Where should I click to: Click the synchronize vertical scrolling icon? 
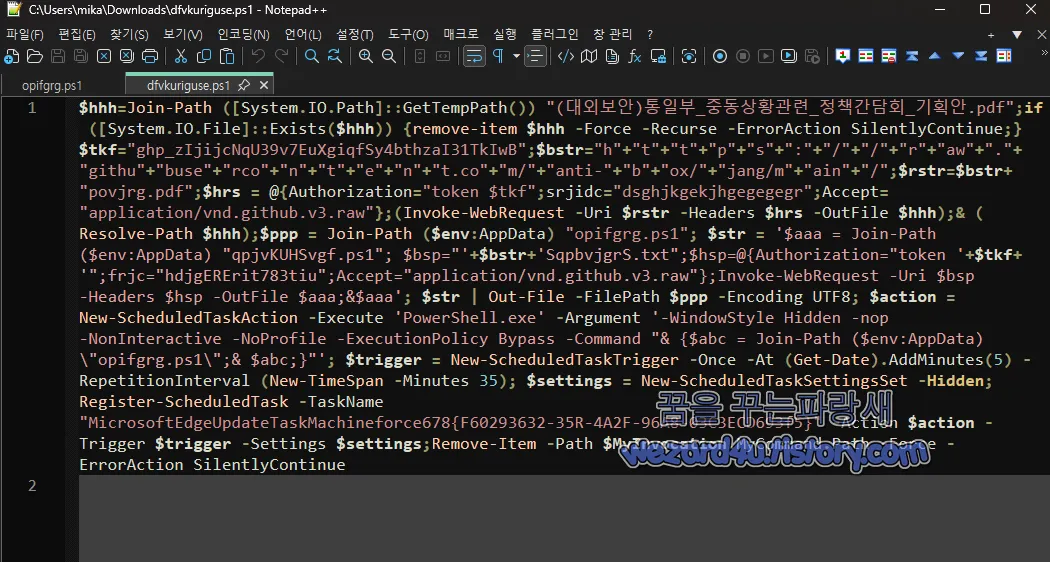(420, 56)
